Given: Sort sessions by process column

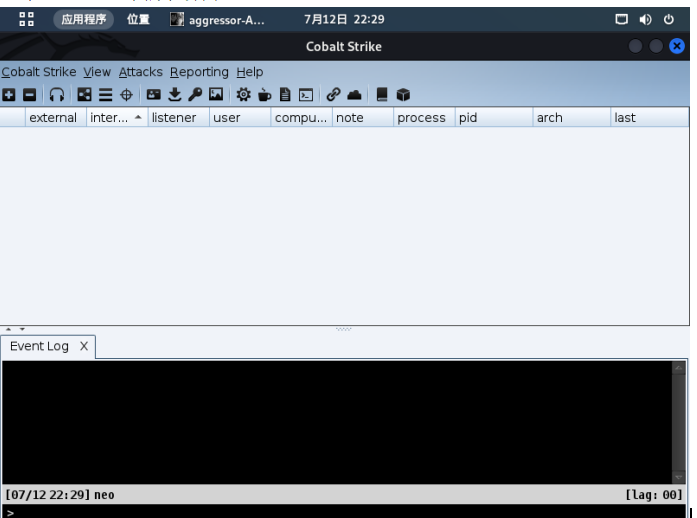Looking at the screenshot, I should pyautogui.click(x=424, y=118).
